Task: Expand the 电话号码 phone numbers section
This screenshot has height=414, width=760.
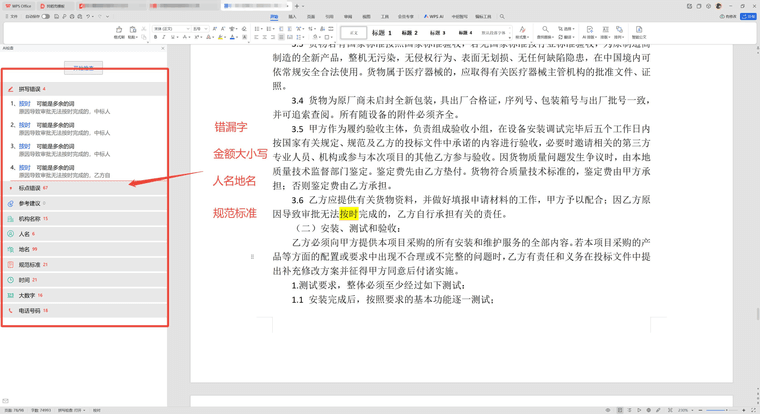Action: [85, 311]
